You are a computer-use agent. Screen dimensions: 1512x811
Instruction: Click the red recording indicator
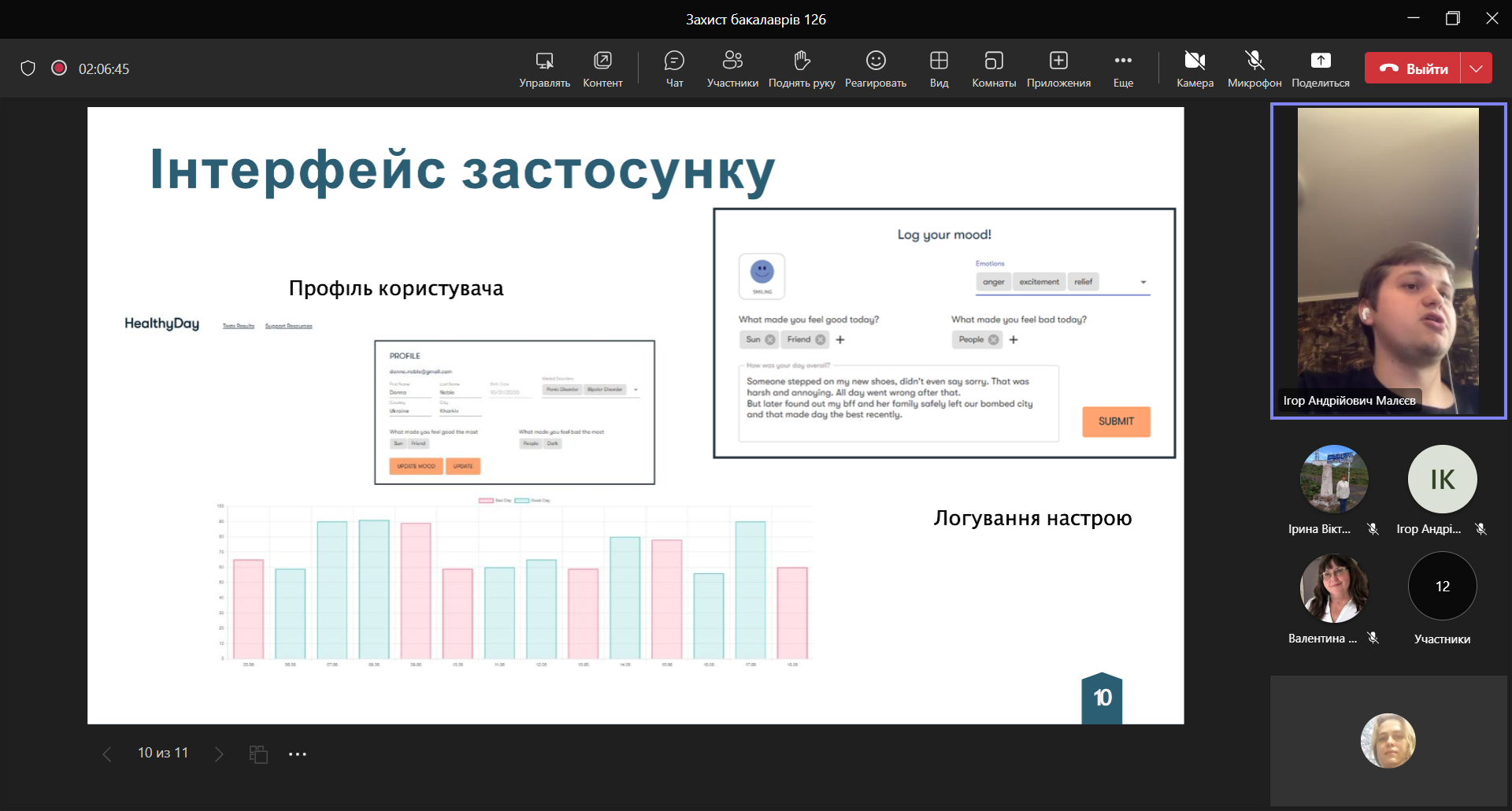coord(59,68)
